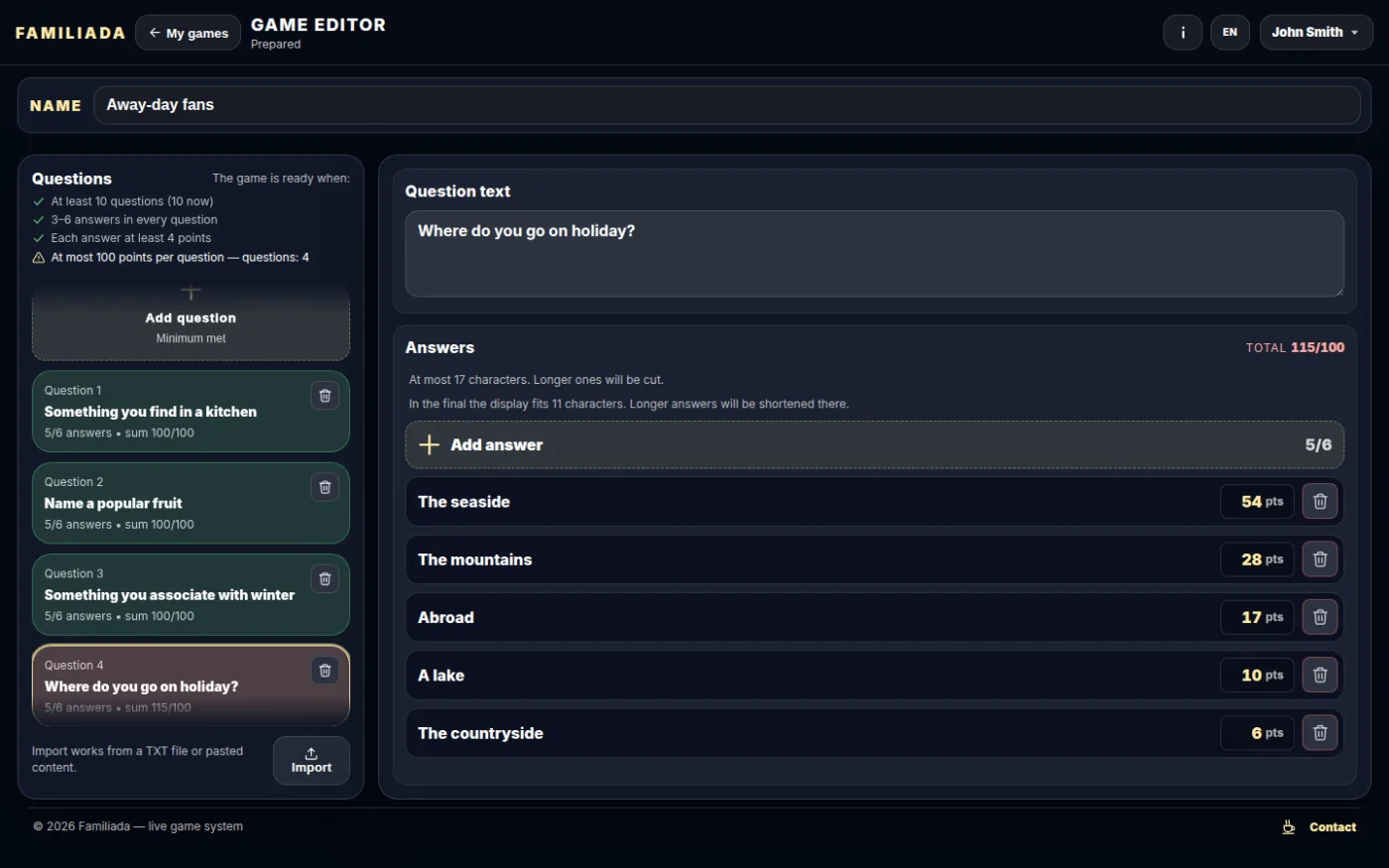This screenshot has width=1389, height=868.
Task: Click the TOTAL 115/100 indicator
Action: 1295,348
